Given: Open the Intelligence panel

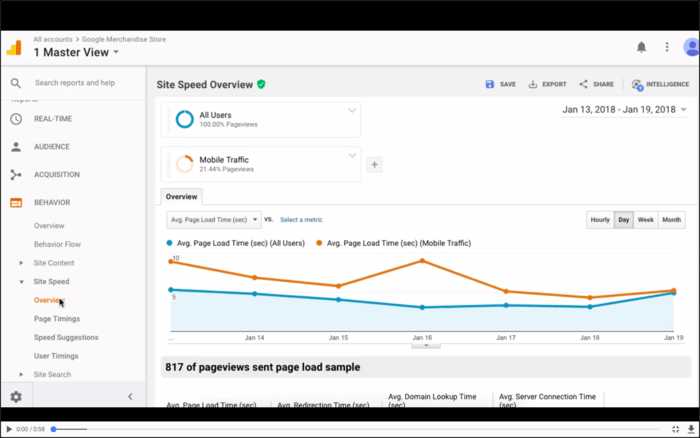Looking at the screenshot, I should point(660,85).
